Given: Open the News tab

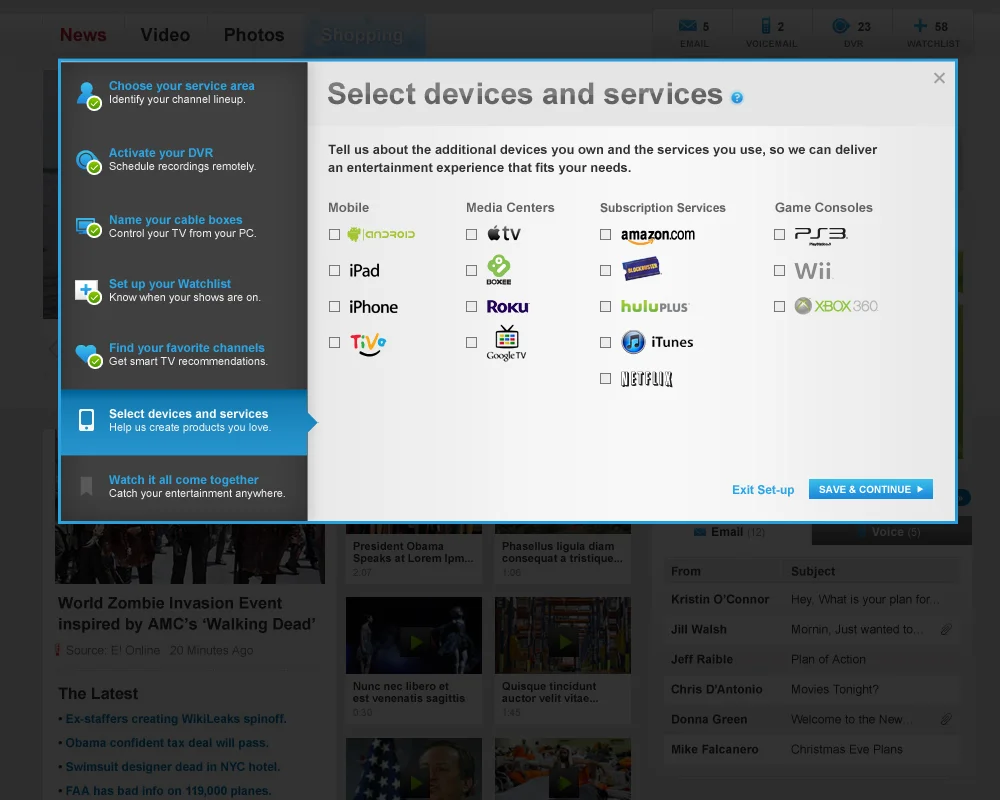Looking at the screenshot, I should click(83, 34).
